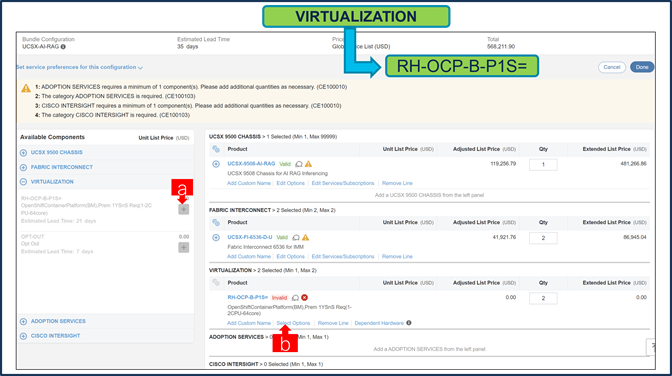Open the UCSX-9508-AI-RAG product link
Image resolution: width=672 pixels, height=376 pixels.
tap(251, 164)
